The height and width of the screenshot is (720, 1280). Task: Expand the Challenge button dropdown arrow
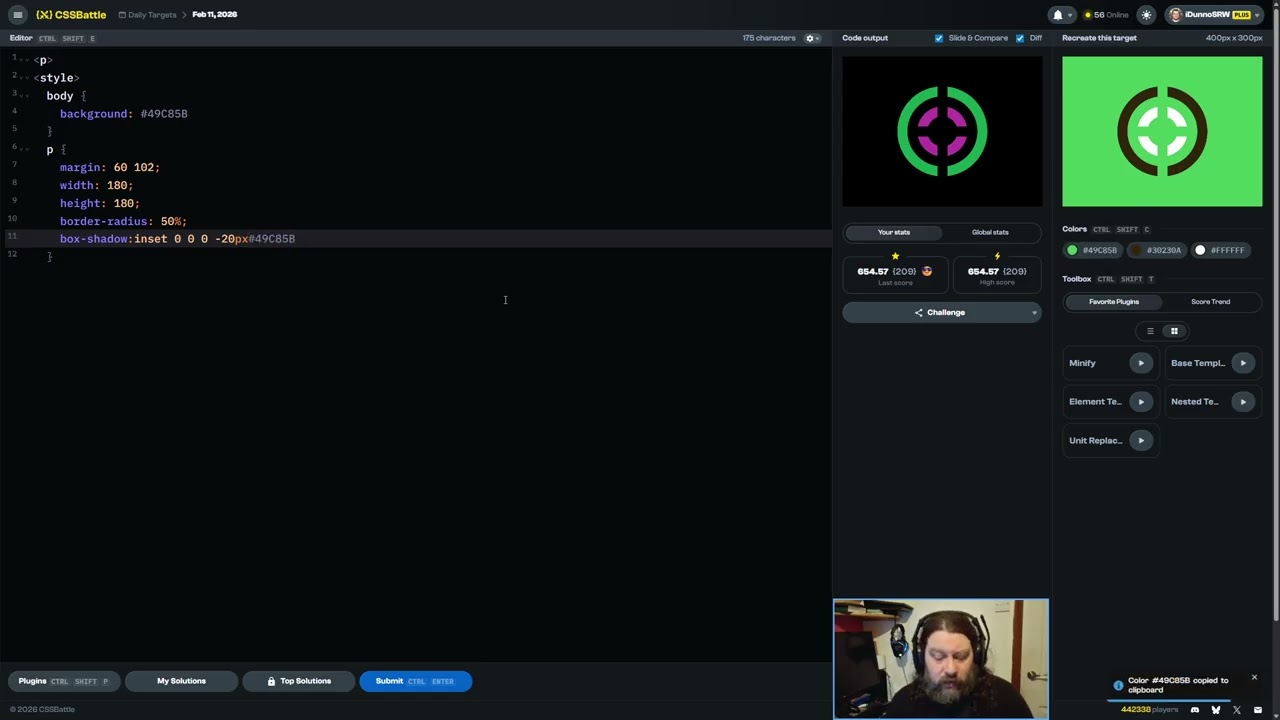coord(1035,312)
